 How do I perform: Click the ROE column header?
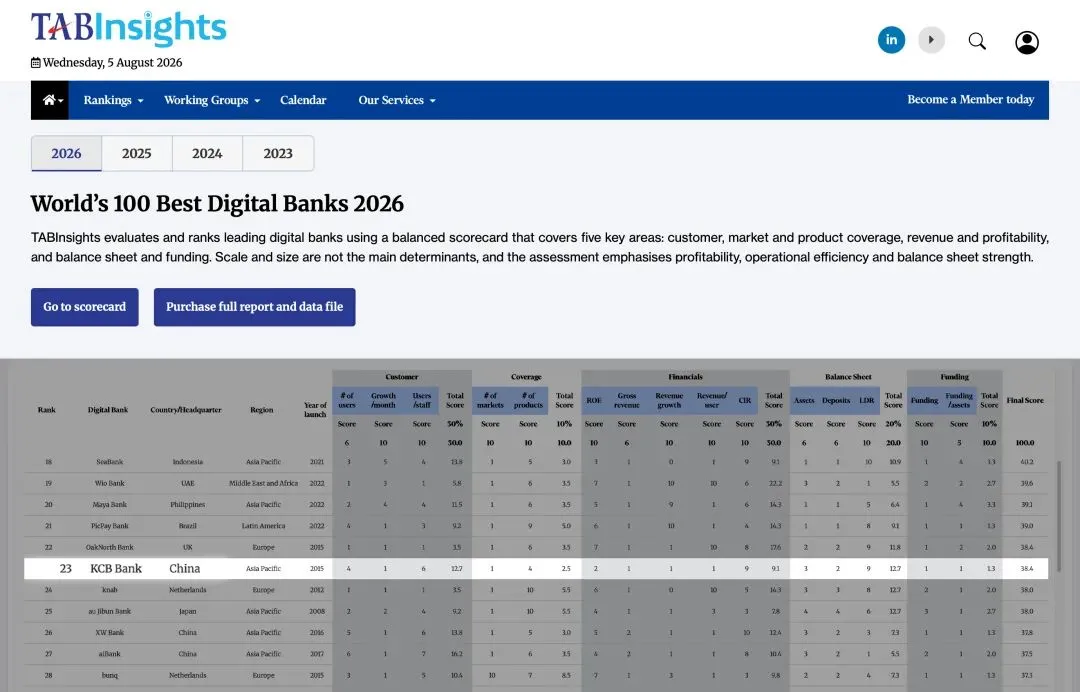coord(594,400)
